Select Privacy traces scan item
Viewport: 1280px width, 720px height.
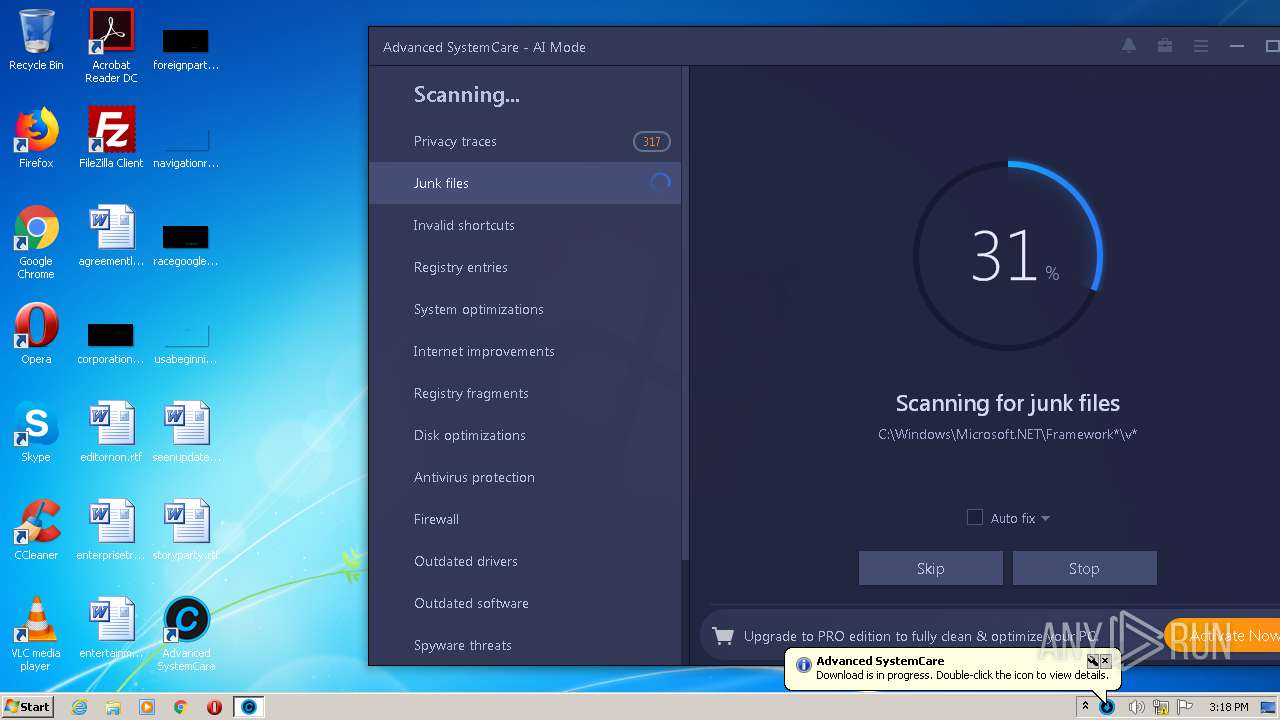pos(525,141)
